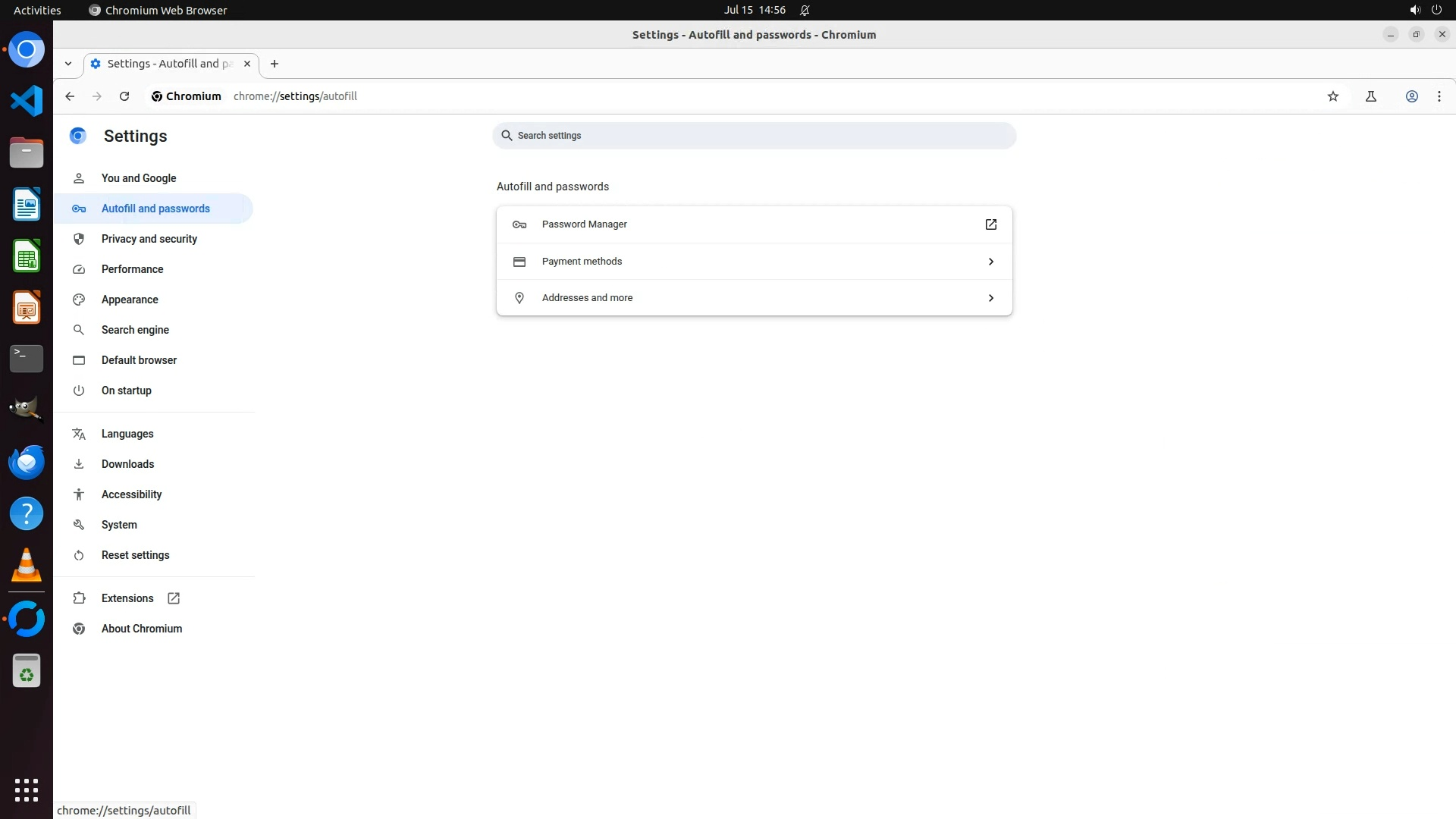Open the three-dot Chromium menu
The height and width of the screenshot is (819, 1456).
[x=1439, y=96]
